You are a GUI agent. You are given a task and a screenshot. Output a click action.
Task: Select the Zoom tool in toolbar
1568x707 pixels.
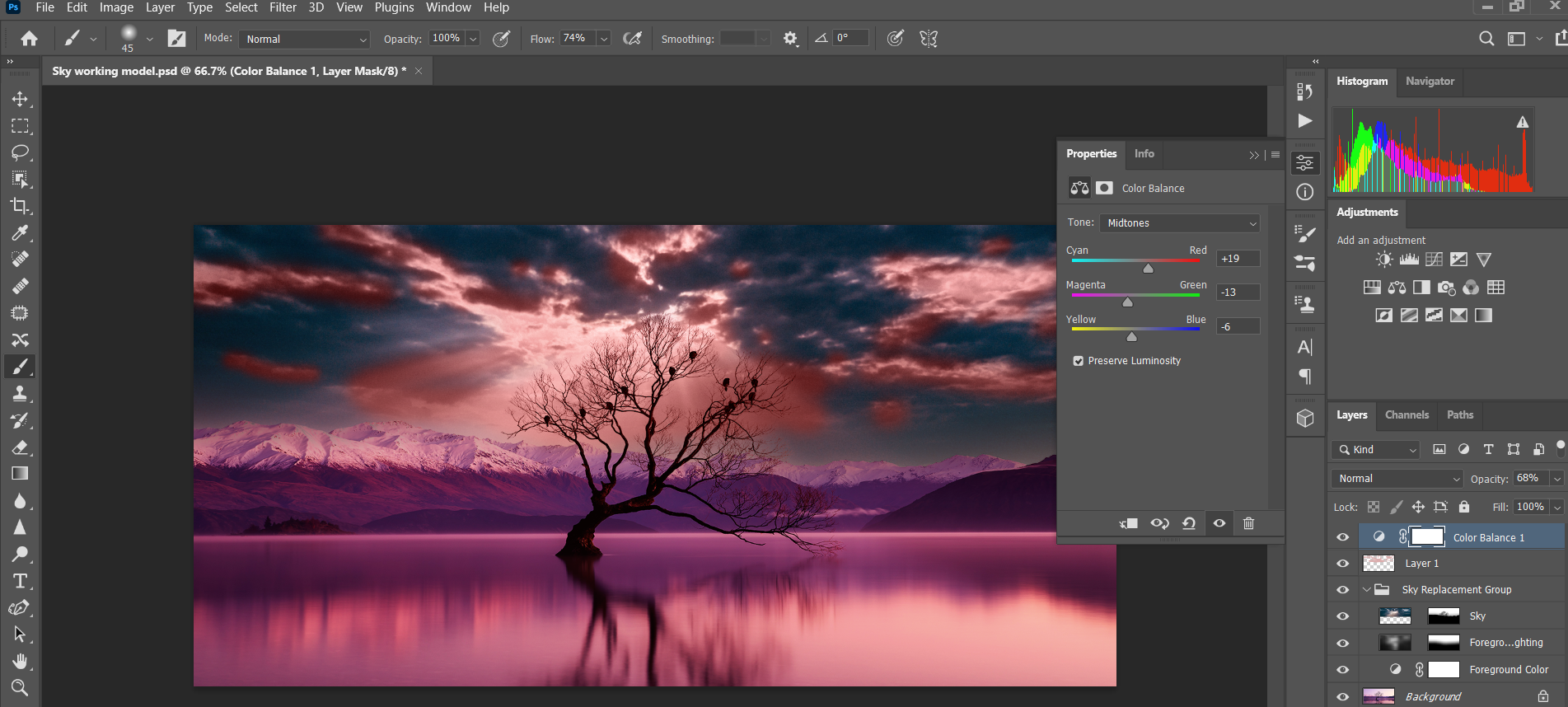[x=20, y=687]
